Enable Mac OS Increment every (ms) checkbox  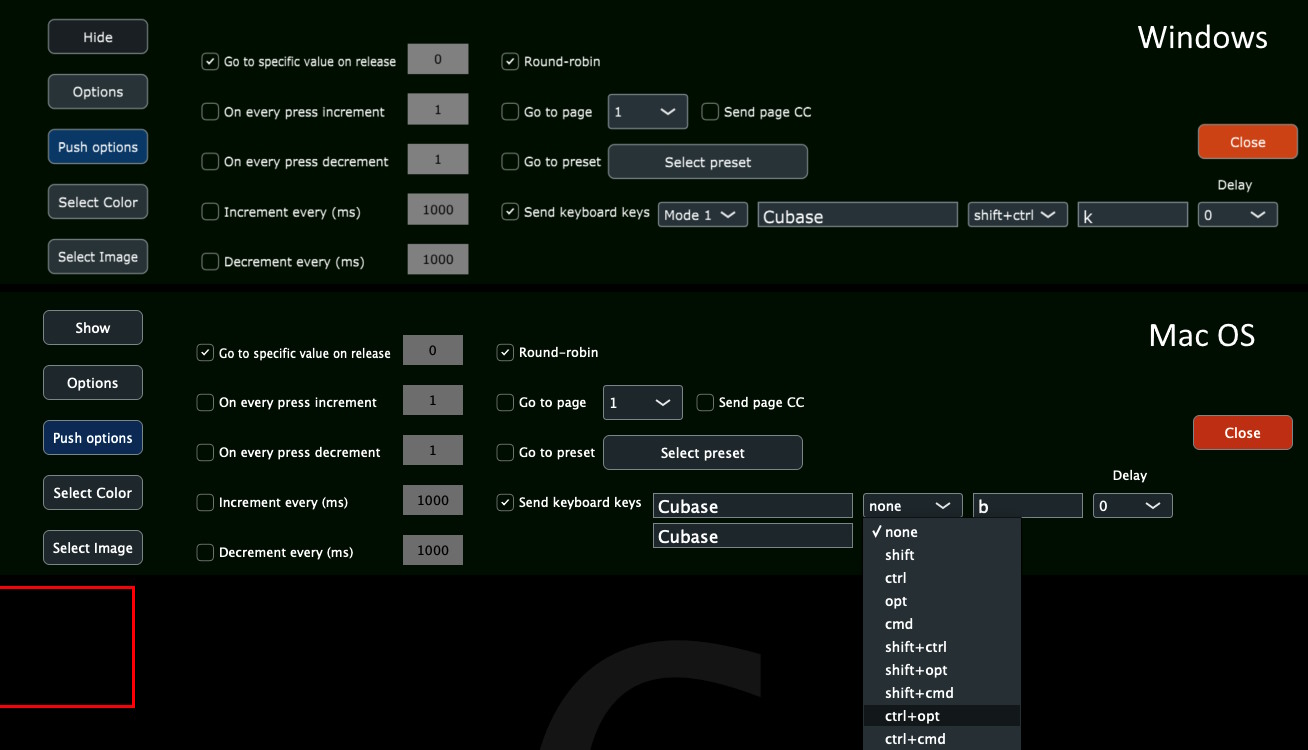(x=205, y=502)
